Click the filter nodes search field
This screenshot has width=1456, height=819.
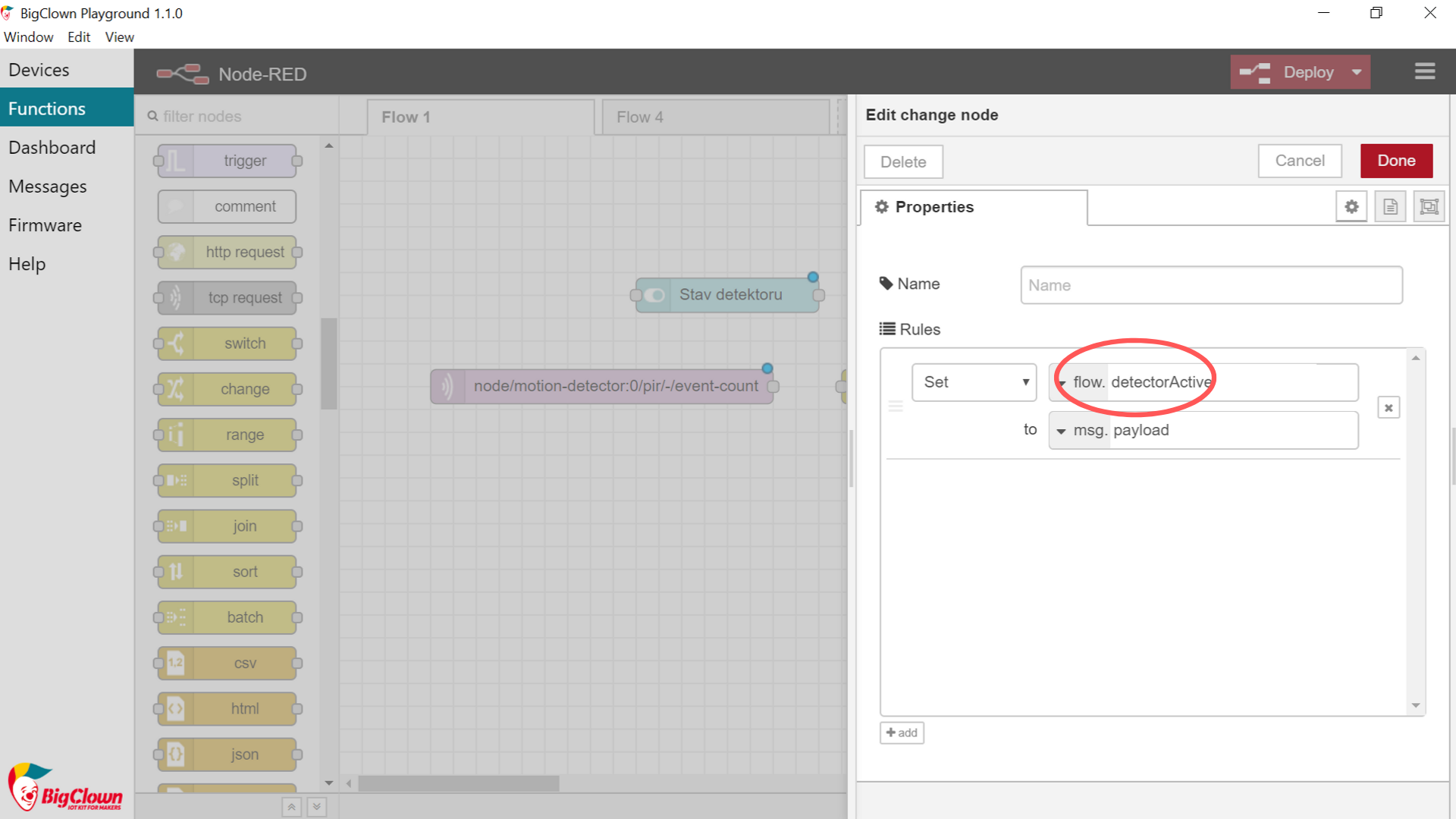tap(236, 117)
